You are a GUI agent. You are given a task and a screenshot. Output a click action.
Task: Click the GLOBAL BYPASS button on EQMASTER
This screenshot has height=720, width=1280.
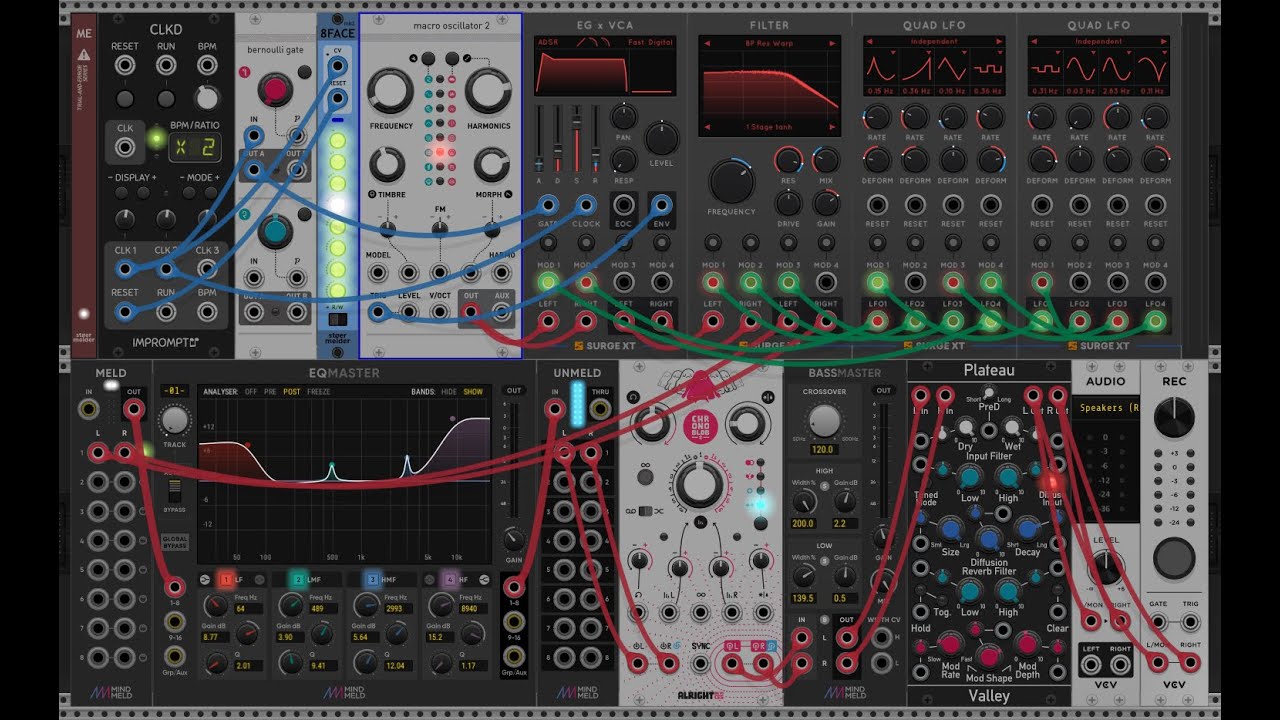click(175, 542)
